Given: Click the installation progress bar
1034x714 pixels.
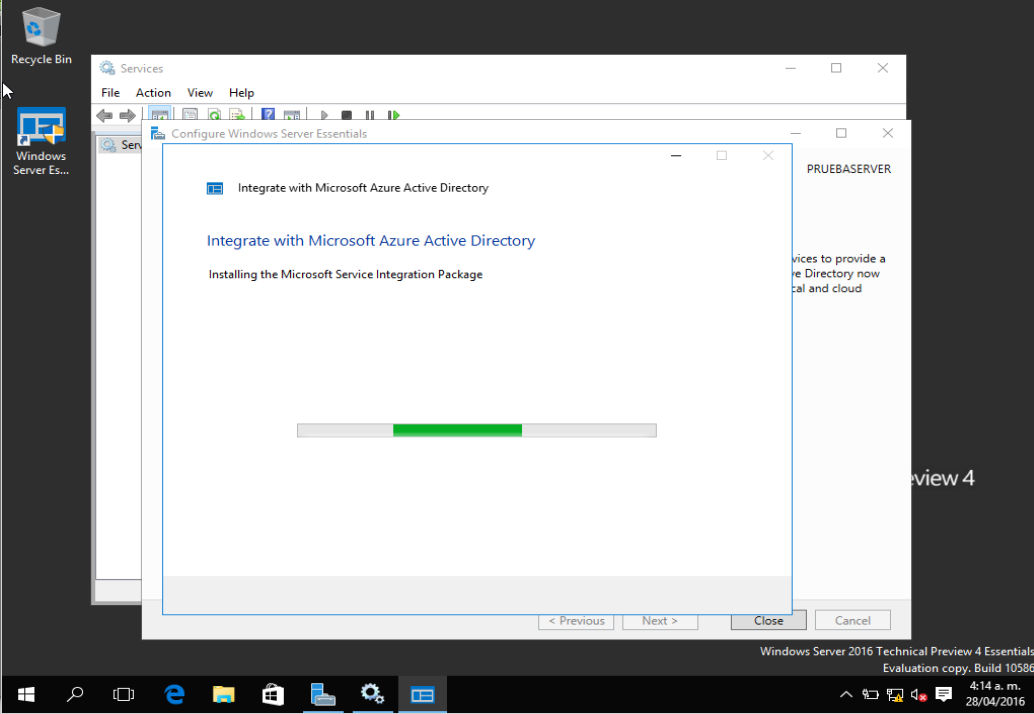Looking at the screenshot, I should click(476, 430).
